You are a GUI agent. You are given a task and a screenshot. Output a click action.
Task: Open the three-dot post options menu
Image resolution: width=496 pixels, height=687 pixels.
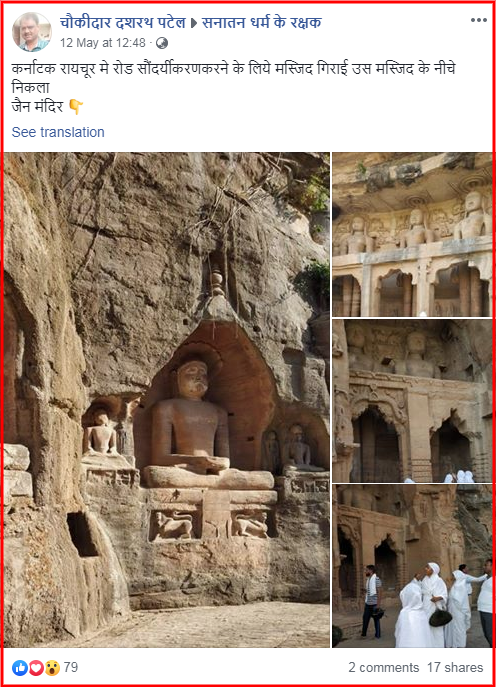point(478,20)
